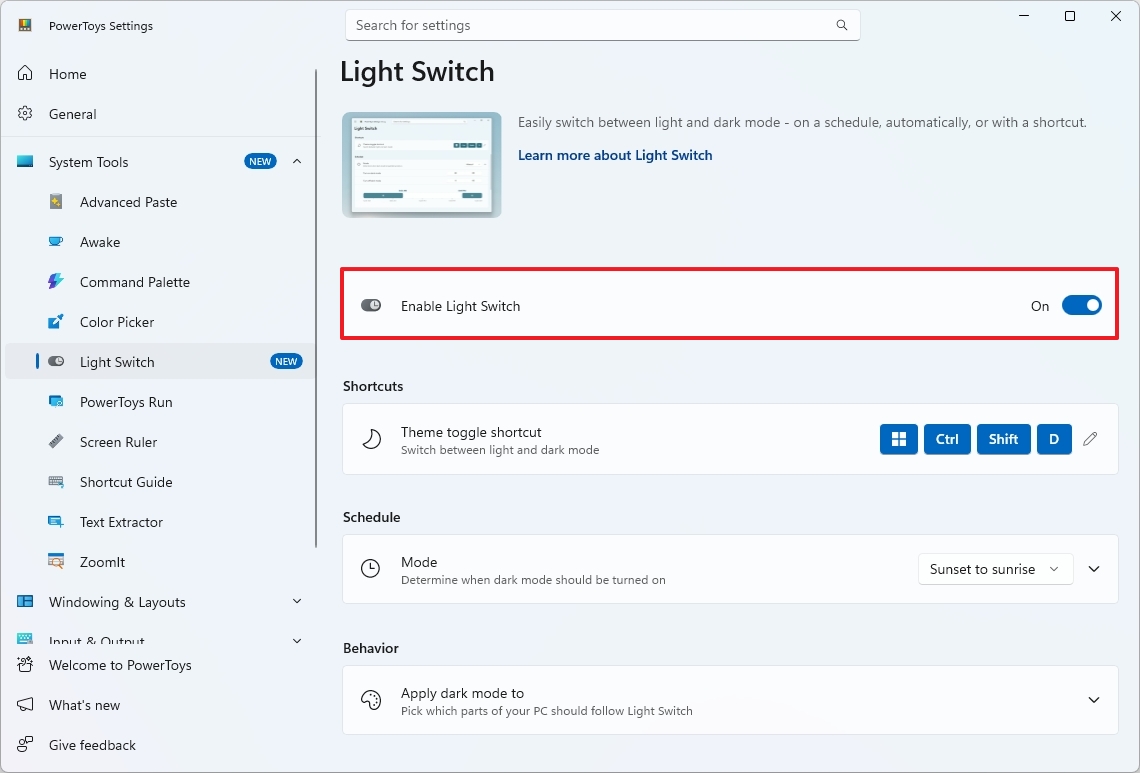Click the Screen Ruler icon
This screenshot has height=773, width=1140.
(x=58, y=442)
